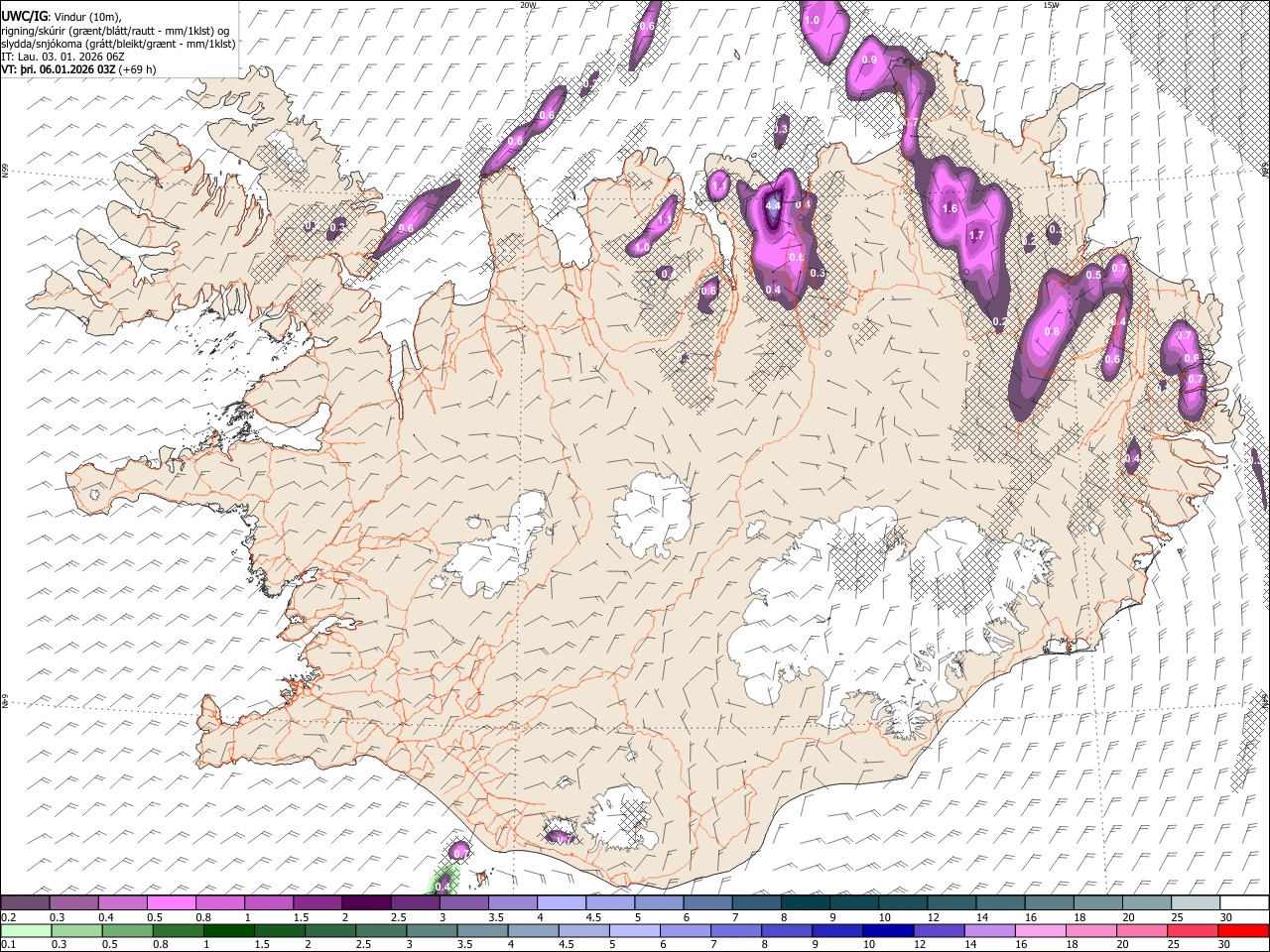Screen dimensions: 1270x952
Task: Click the '(+69 h)' forecast offset text
Action: (x=137, y=69)
